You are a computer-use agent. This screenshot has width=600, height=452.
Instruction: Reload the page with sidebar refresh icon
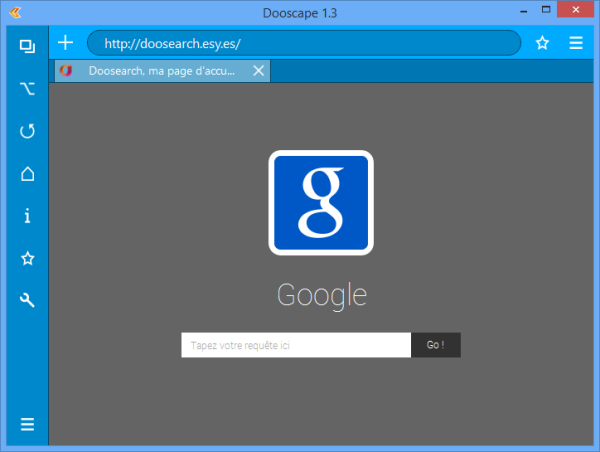(x=27, y=131)
